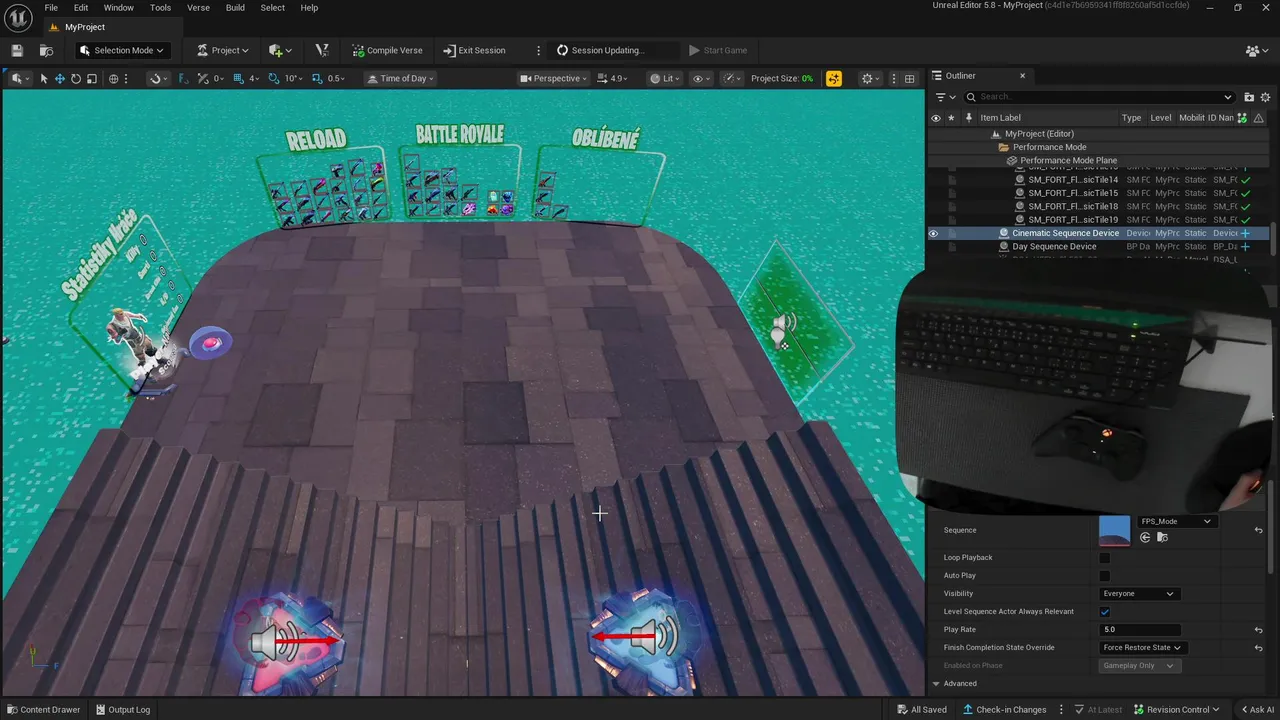Reset Finish Completion State Override arrow
Viewport: 1280px width, 720px height.
[1258, 647]
